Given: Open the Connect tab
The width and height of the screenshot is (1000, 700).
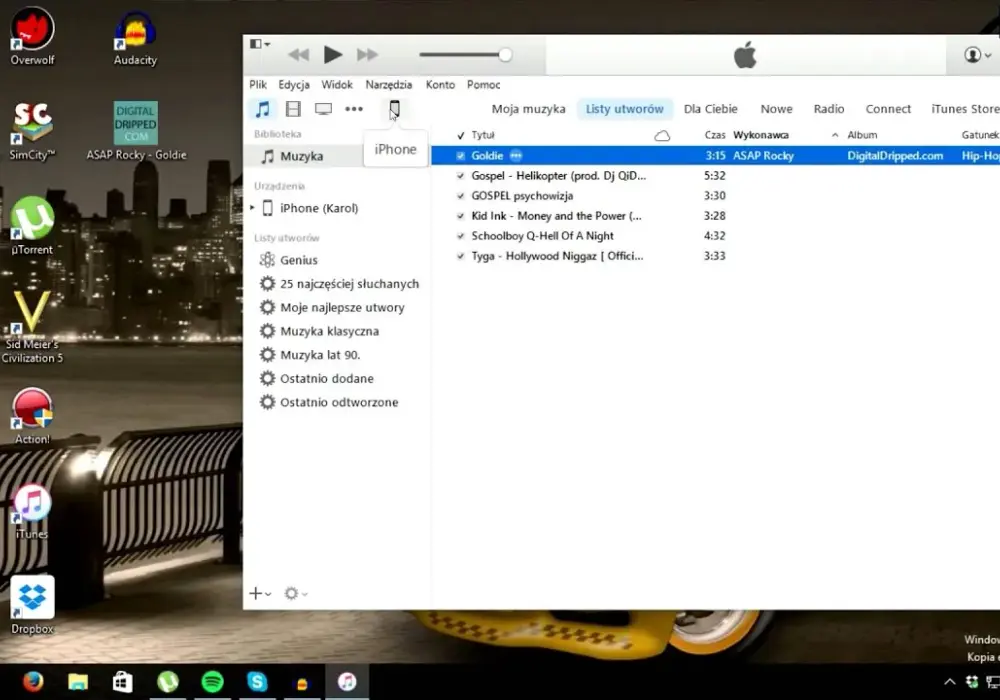Looking at the screenshot, I should 888,109.
